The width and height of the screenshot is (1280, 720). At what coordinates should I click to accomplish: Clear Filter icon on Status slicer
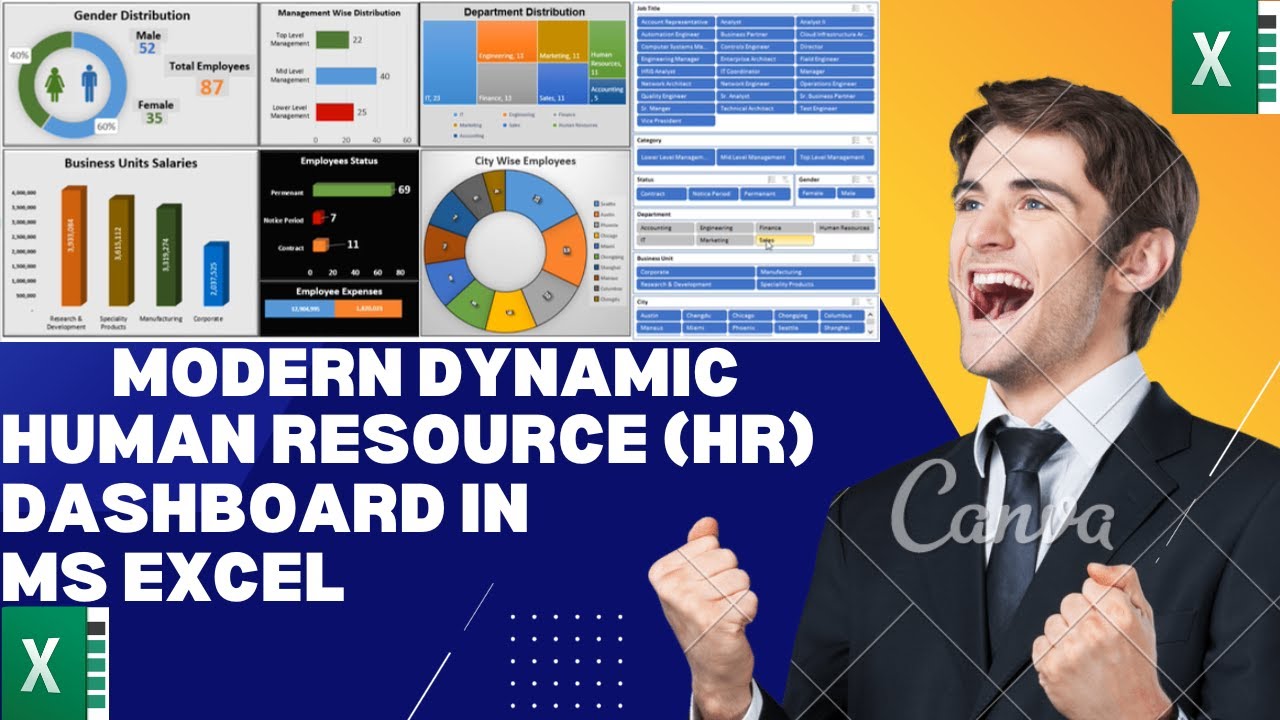pyautogui.click(x=785, y=179)
